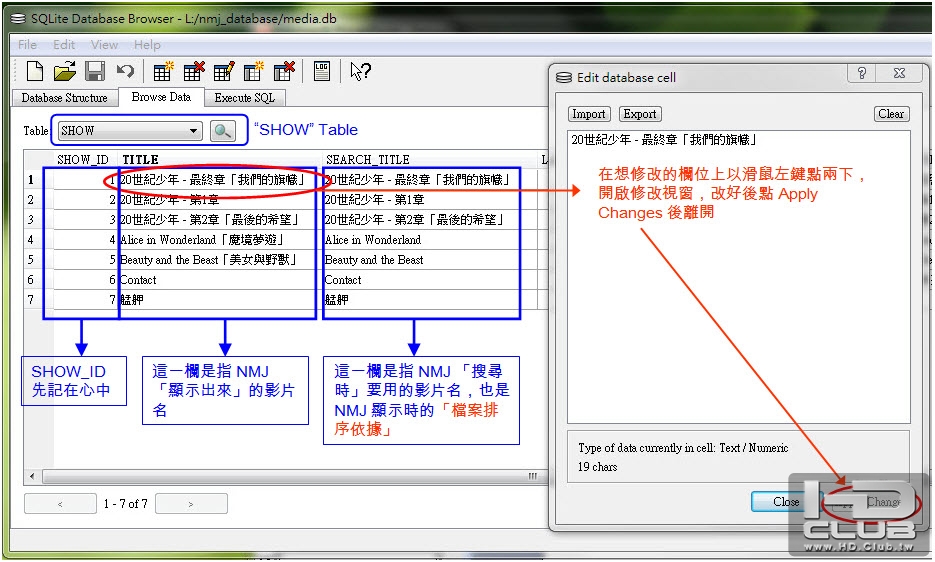Image resolution: width=935 pixels, height=562 pixels.
Task: Open the File menu
Action: (x=27, y=45)
